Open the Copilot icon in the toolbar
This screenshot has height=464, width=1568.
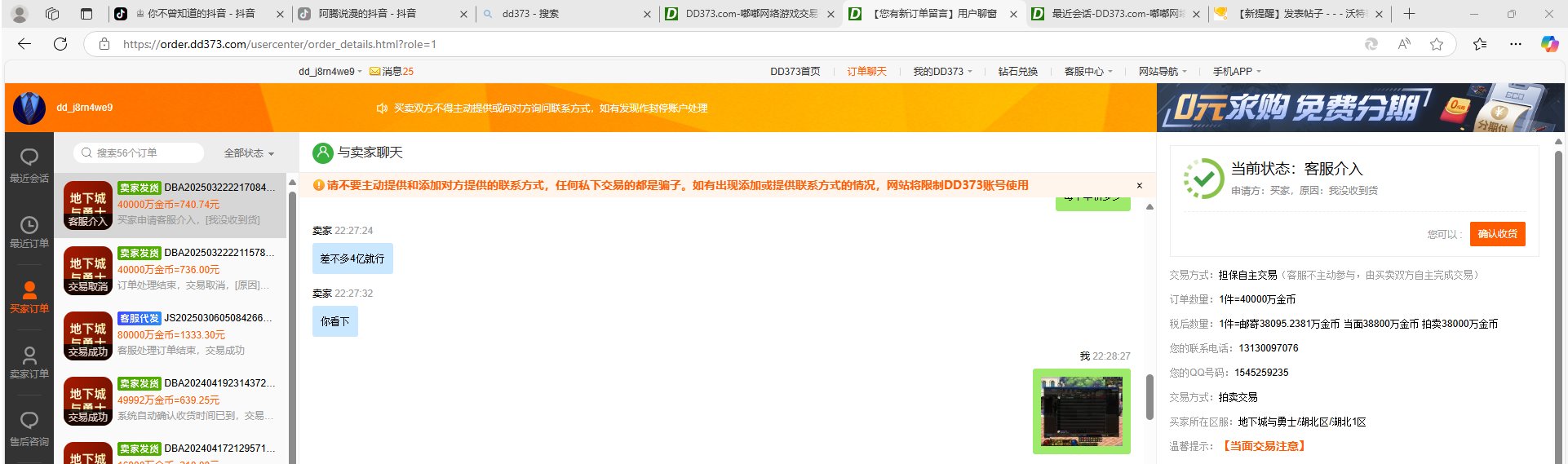coord(1549,44)
